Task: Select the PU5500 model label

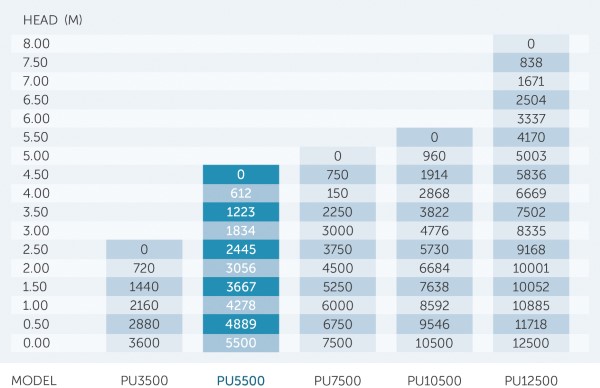Action: point(241,381)
